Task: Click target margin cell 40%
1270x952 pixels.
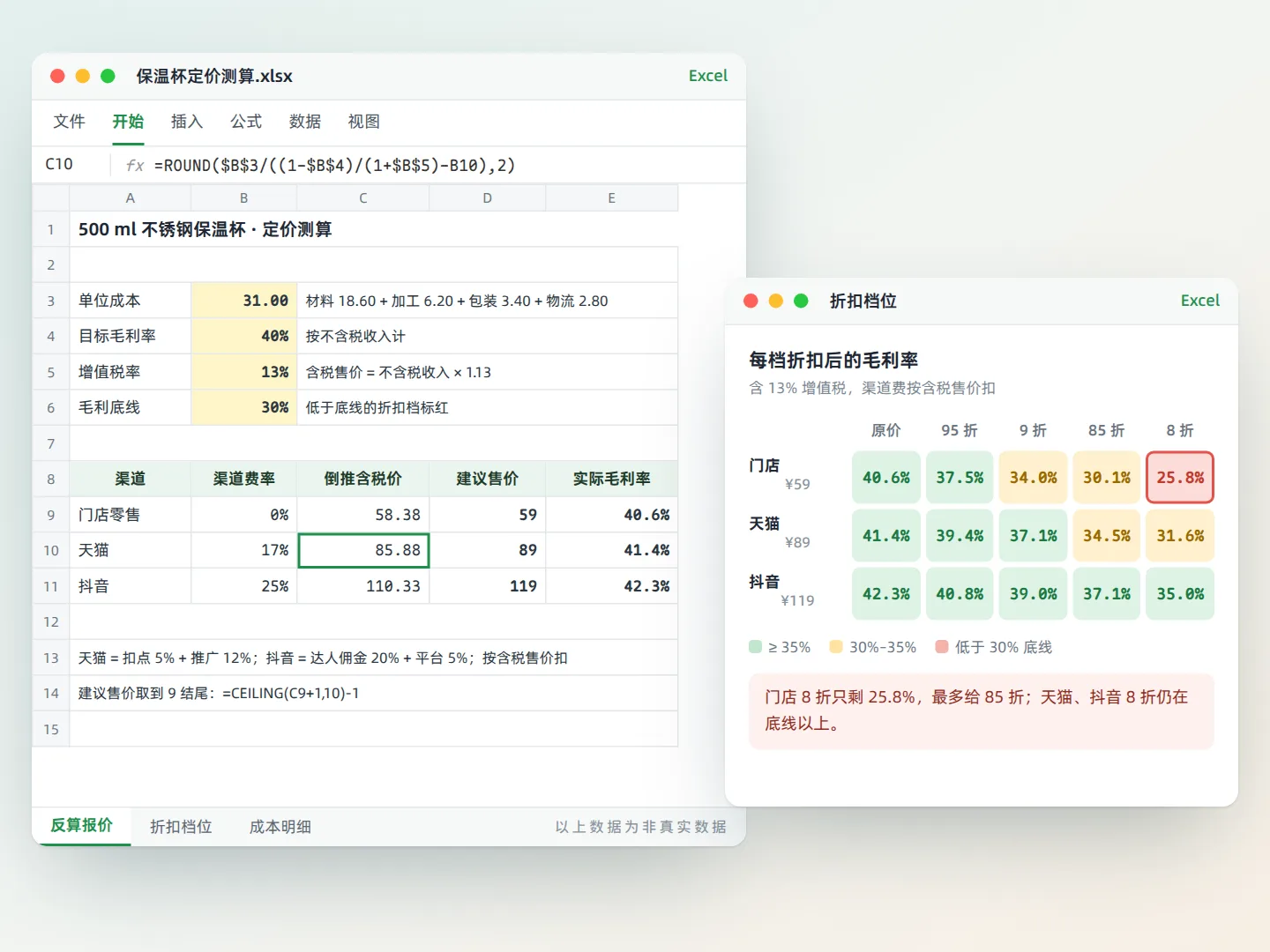Action: pos(243,336)
